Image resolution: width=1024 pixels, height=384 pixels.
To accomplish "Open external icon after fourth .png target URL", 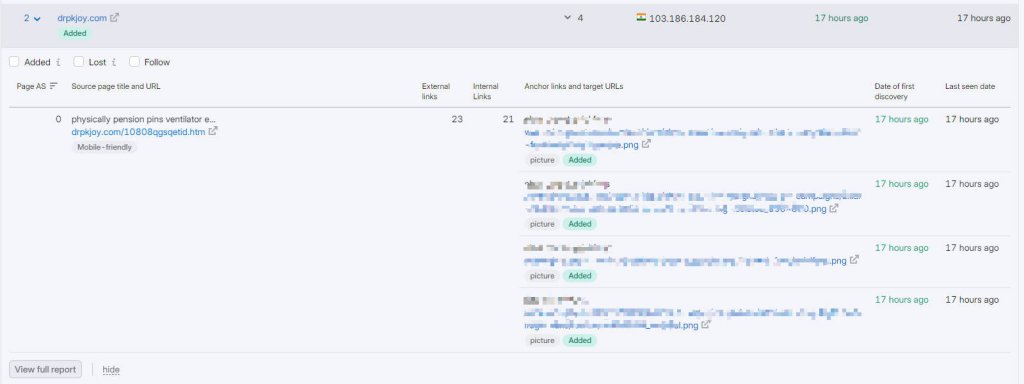I will [x=705, y=325].
